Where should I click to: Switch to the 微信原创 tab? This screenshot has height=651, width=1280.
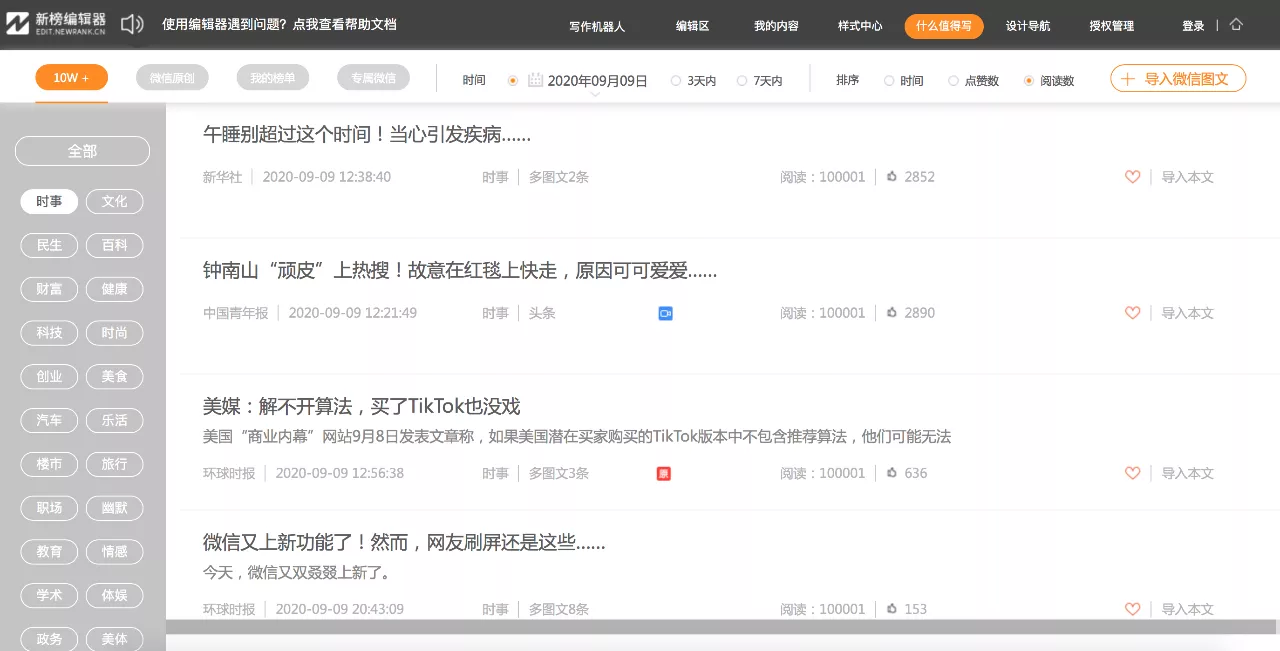click(172, 77)
